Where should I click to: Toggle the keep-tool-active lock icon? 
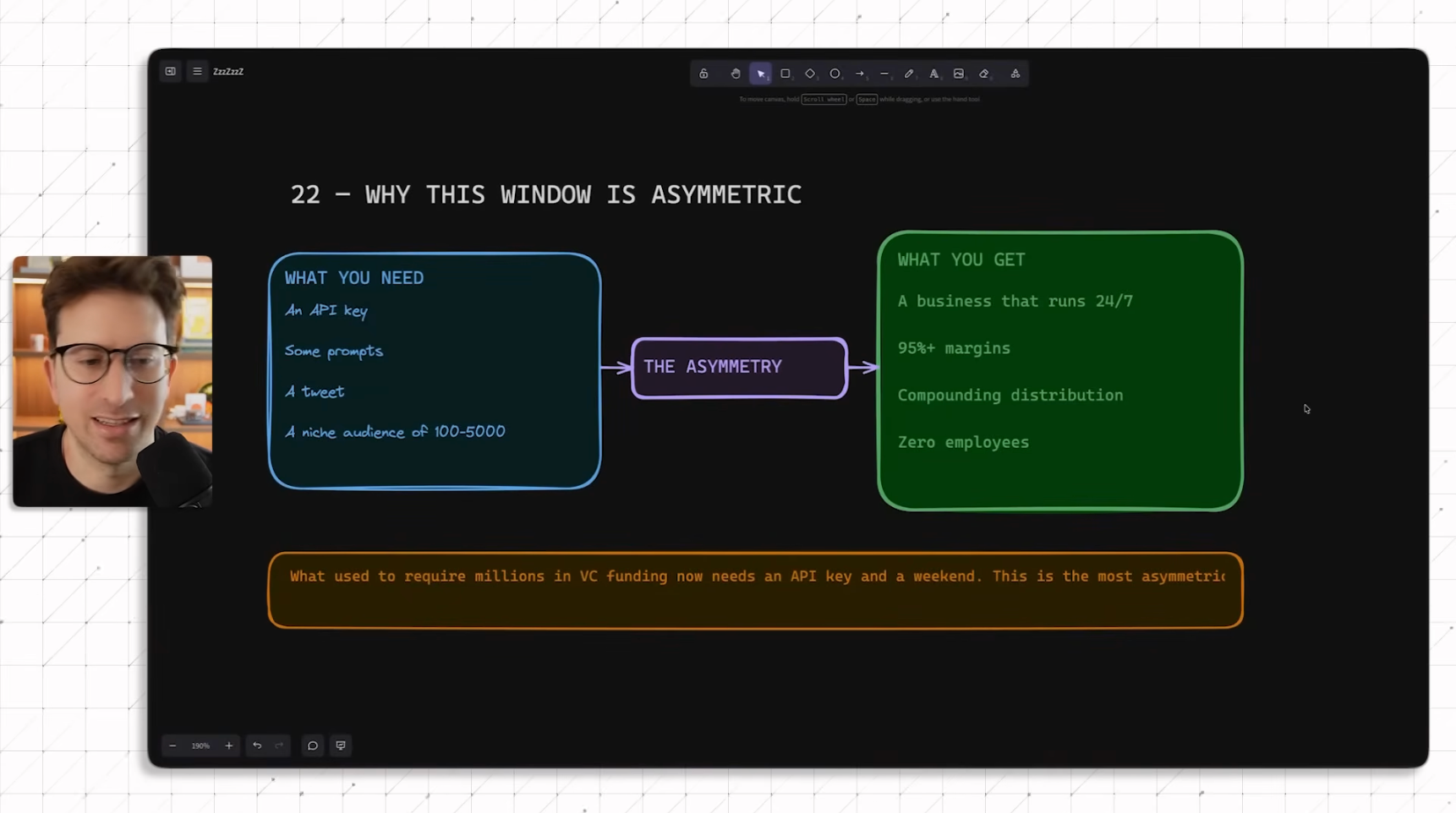tap(703, 74)
